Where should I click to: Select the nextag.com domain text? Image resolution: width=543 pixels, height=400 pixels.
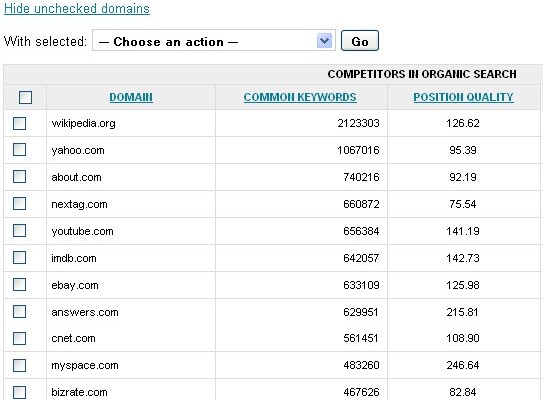pos(79,204)
